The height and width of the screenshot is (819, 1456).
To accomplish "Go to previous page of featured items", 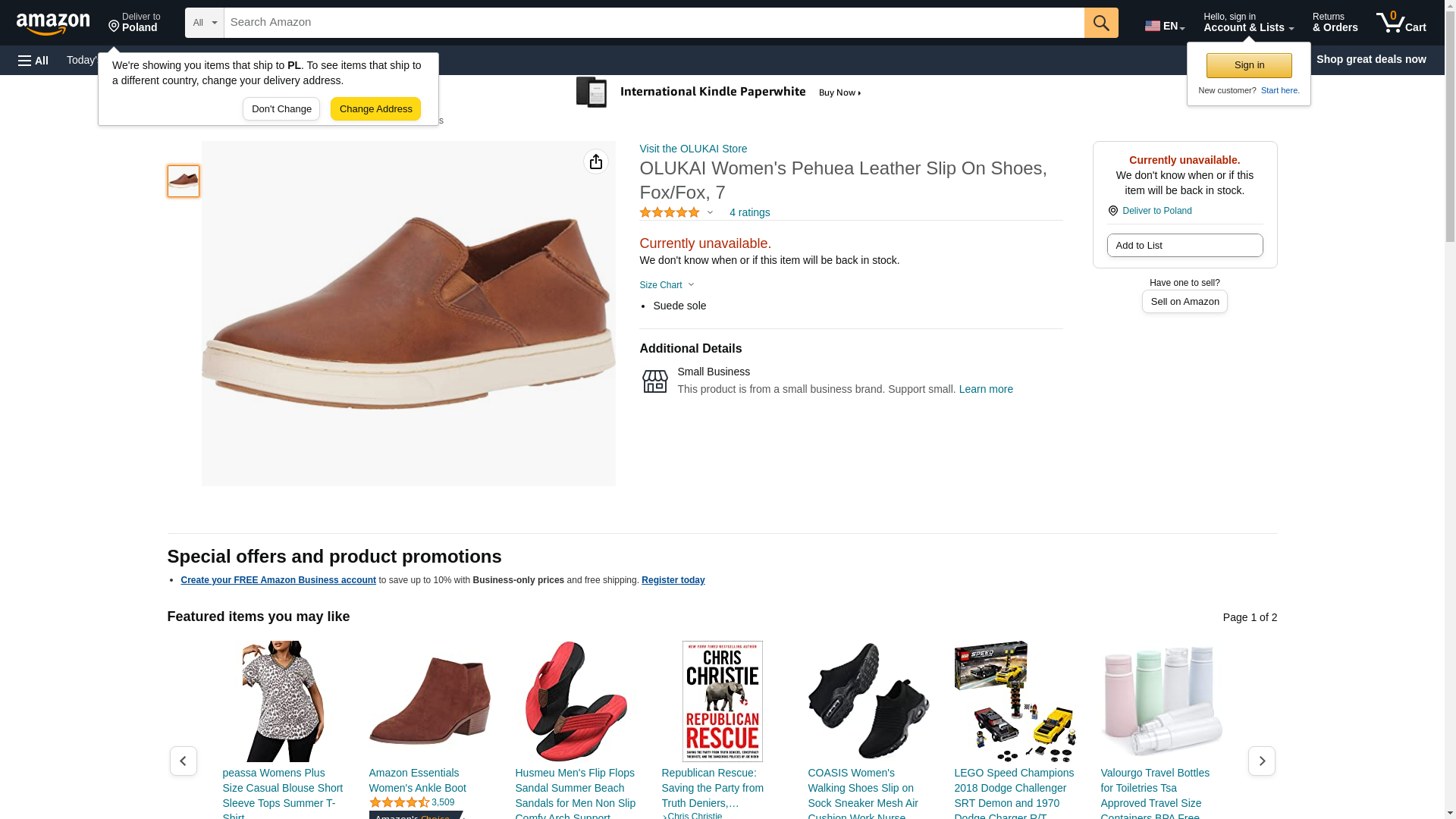I will pyautogui.click(x=184, y=761).
